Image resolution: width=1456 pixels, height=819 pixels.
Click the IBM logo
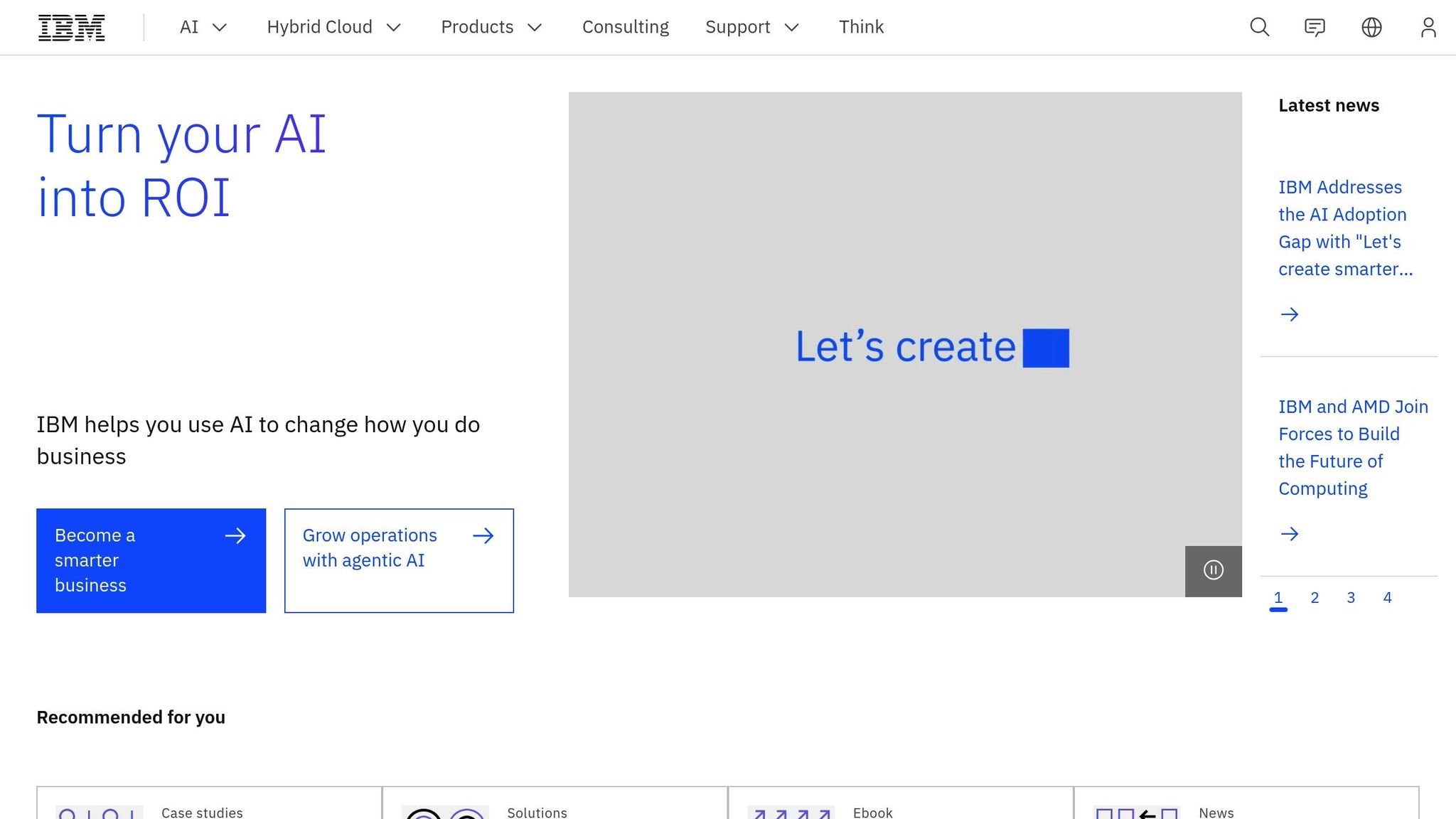[x=71, y=27]
